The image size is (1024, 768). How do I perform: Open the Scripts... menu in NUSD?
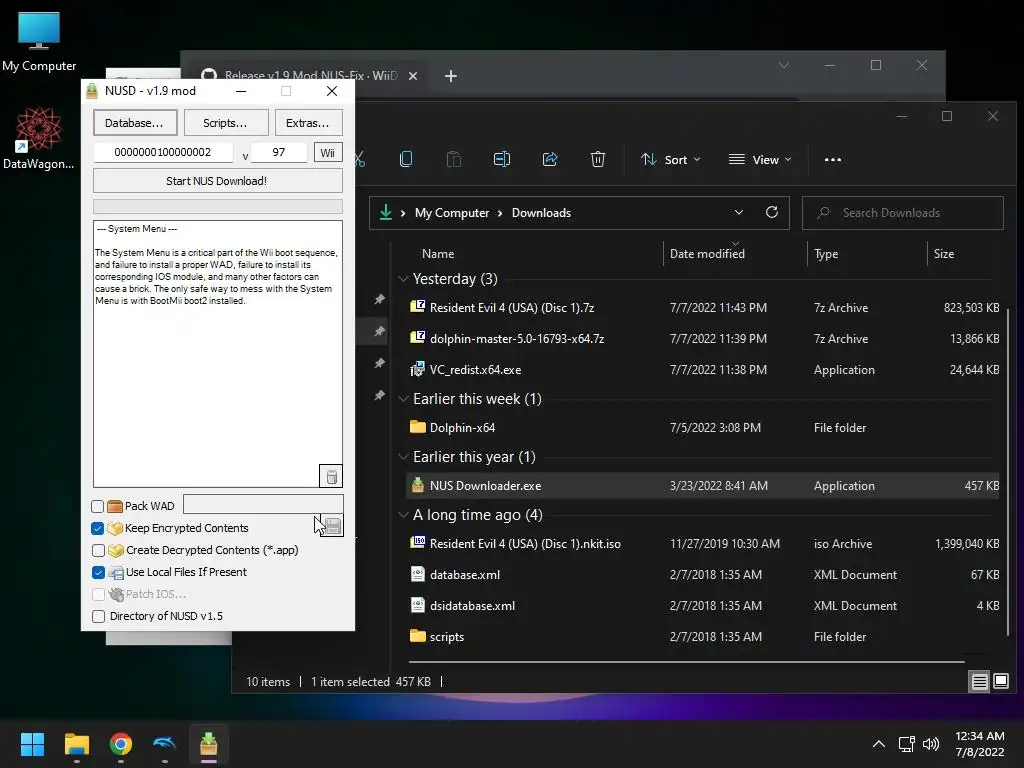pyautogui.click(x=225, y=123)
